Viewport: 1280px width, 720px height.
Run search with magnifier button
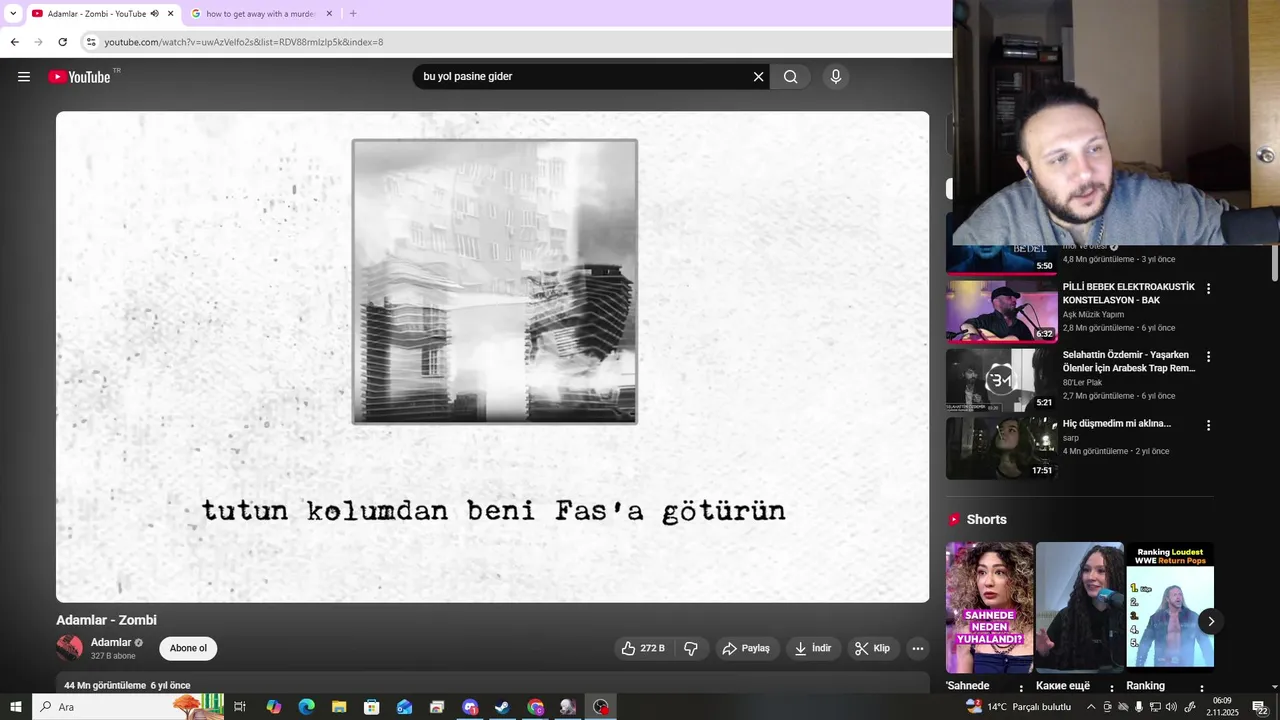790,77
